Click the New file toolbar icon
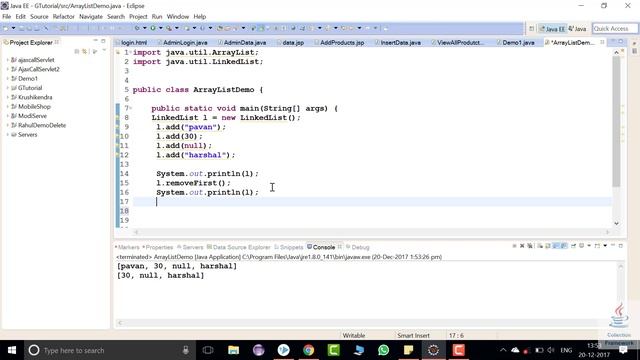Viewport: 640px width, 360px height. pos(6,28)
